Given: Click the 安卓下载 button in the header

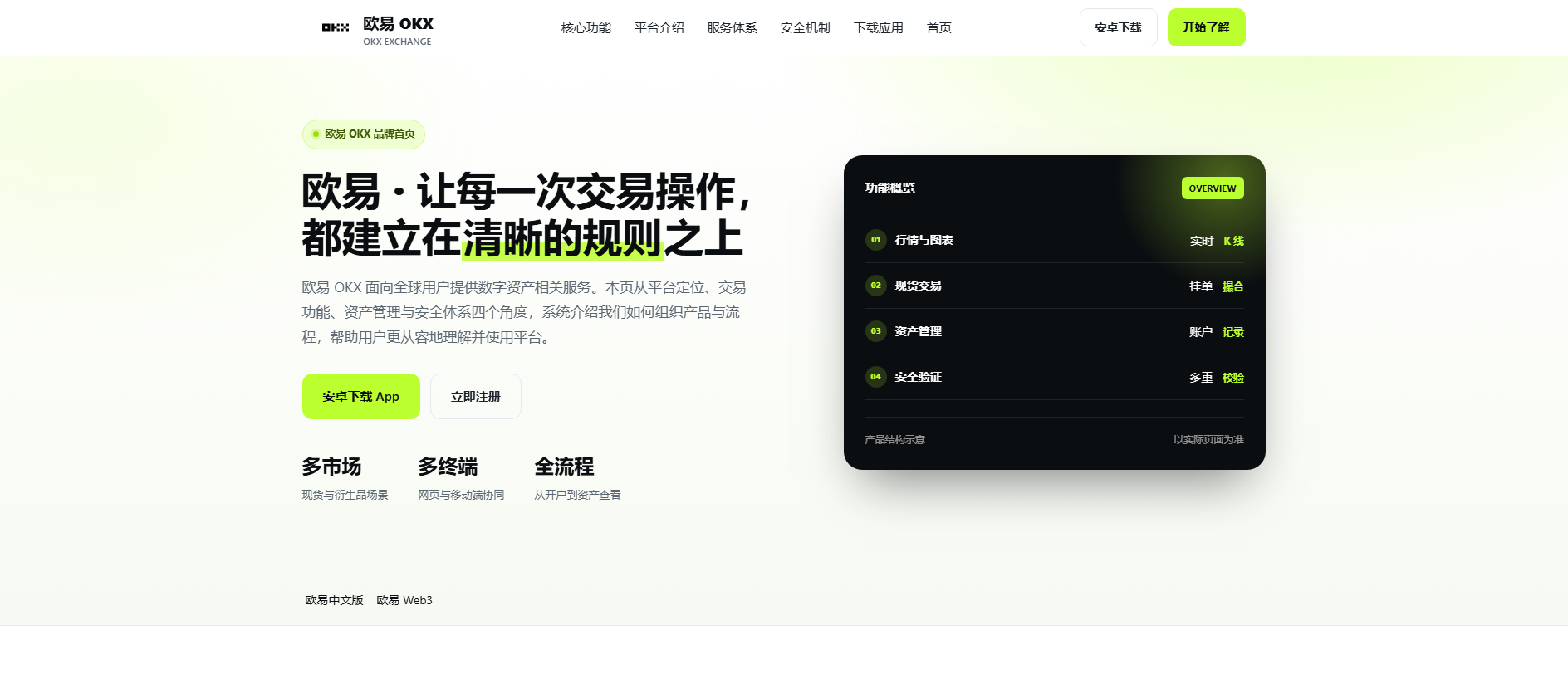Looking at the screenshot, I should [1118, 27].
